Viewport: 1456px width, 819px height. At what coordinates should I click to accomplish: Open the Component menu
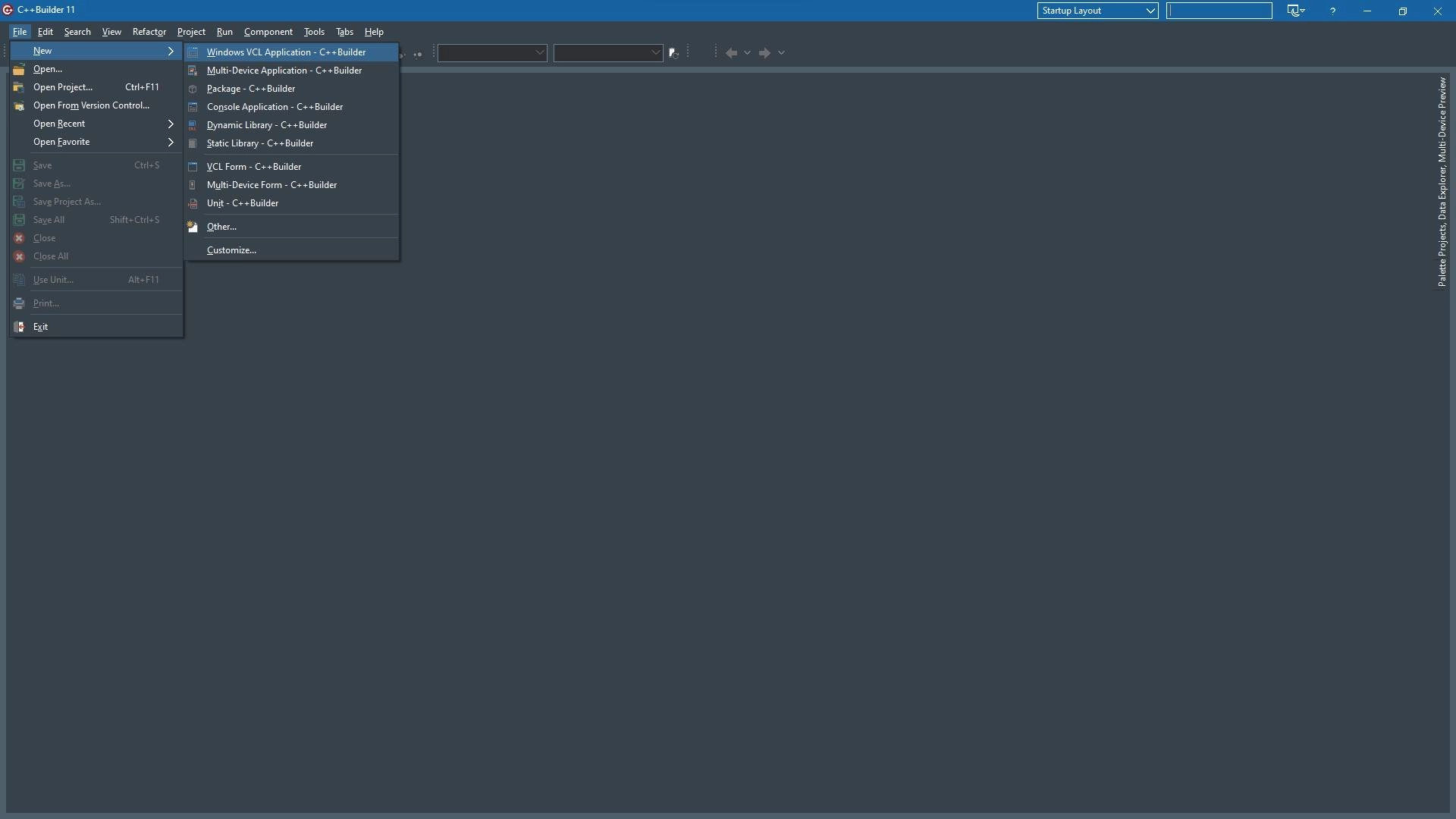coord(268,32)
